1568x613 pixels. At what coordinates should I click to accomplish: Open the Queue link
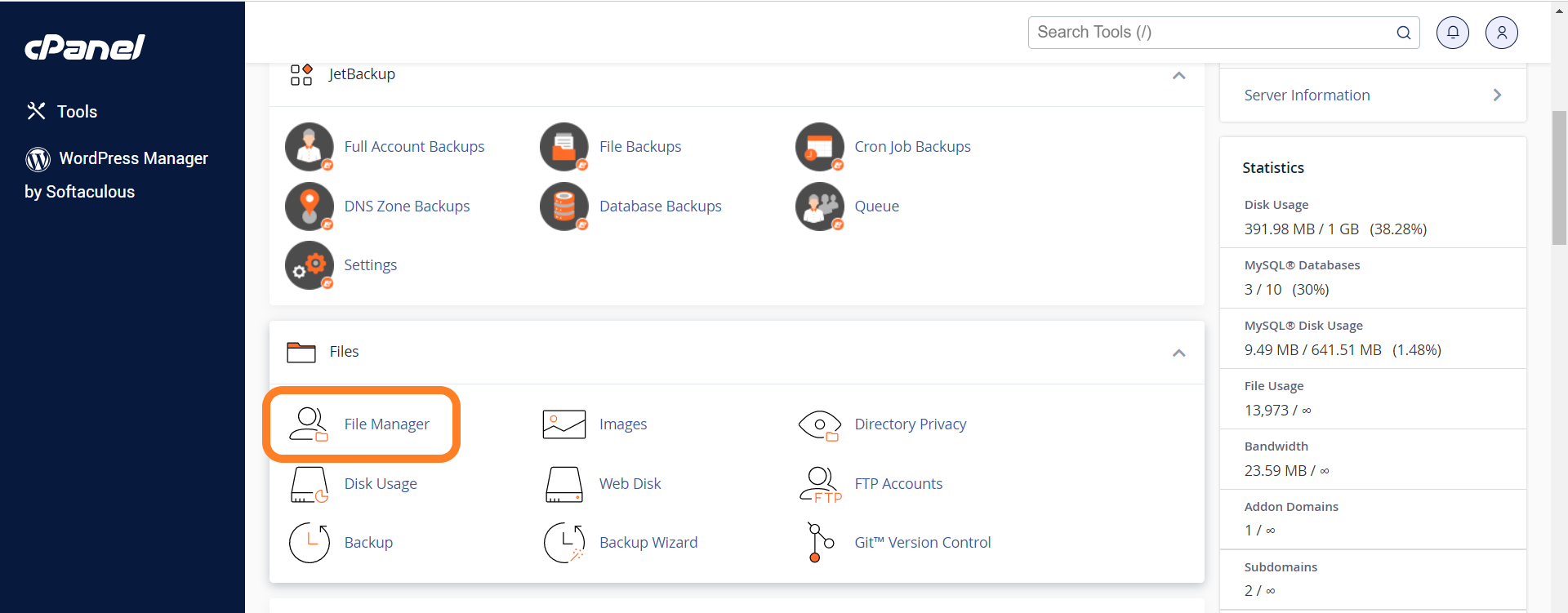click(877, 207)
